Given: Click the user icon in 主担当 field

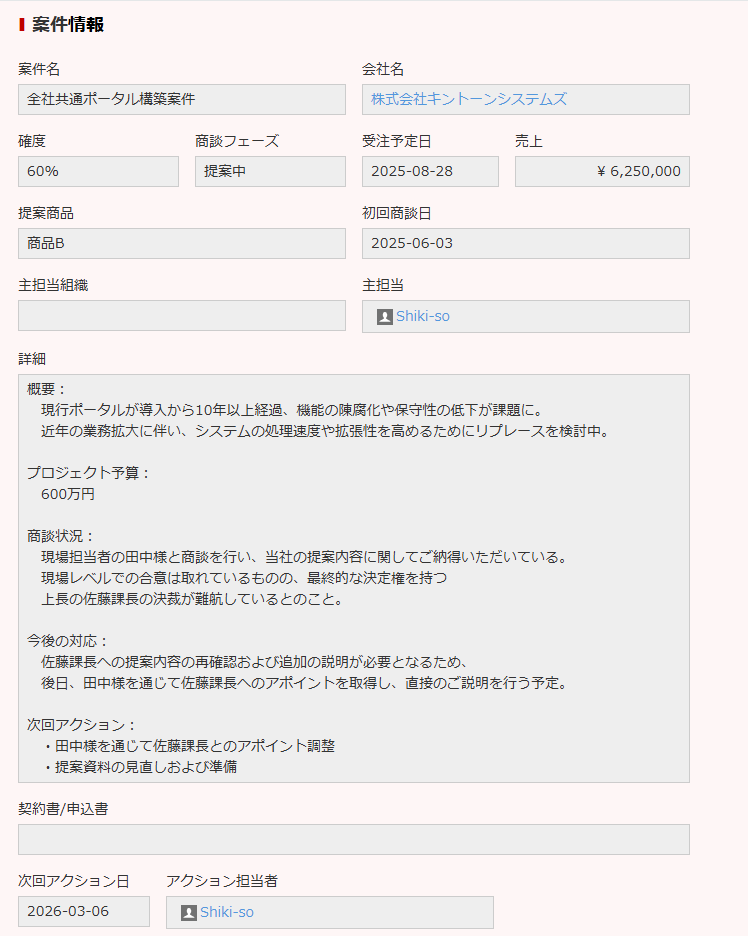Looking at the screenshot, I should point(384,317).
